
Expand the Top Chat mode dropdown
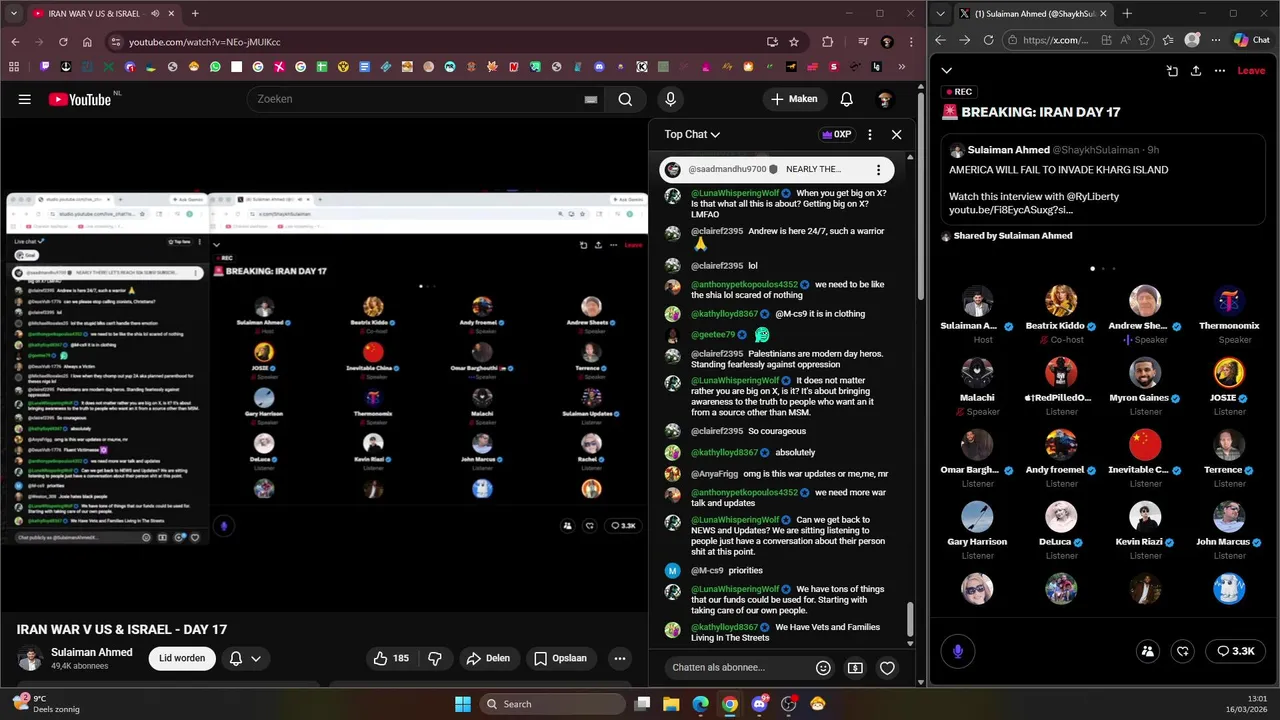(692, 134)
